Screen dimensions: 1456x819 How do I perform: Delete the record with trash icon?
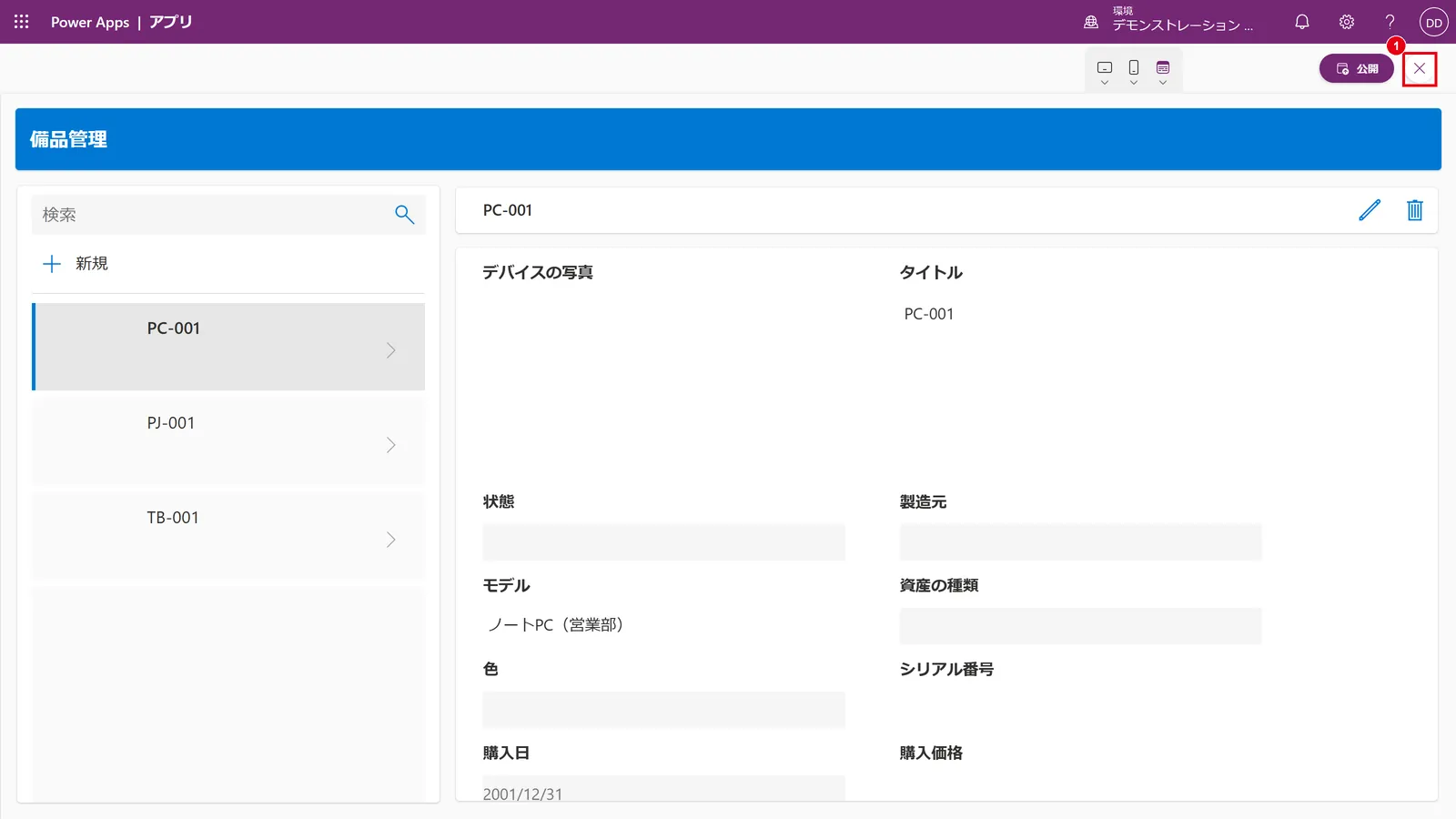[x=1415, y=210]
